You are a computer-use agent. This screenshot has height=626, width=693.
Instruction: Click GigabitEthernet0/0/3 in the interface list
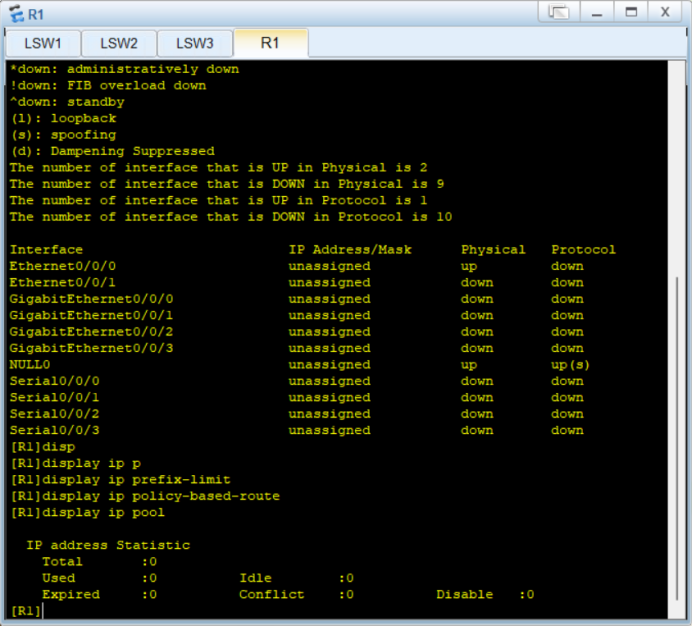tap(91, 348)
